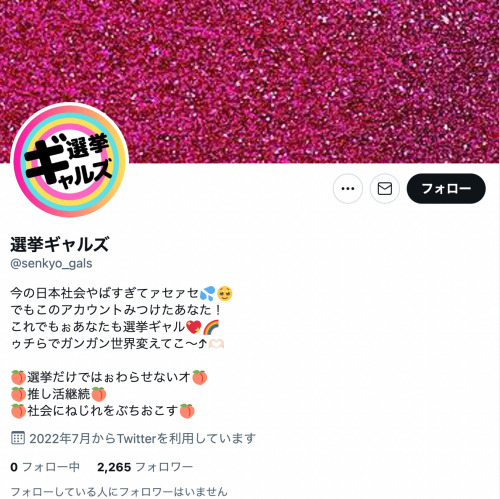Click the 2022年7月からTwitterを利用しています join date text
This screenshot has height=499, width=500.
[x=142, y=438]
